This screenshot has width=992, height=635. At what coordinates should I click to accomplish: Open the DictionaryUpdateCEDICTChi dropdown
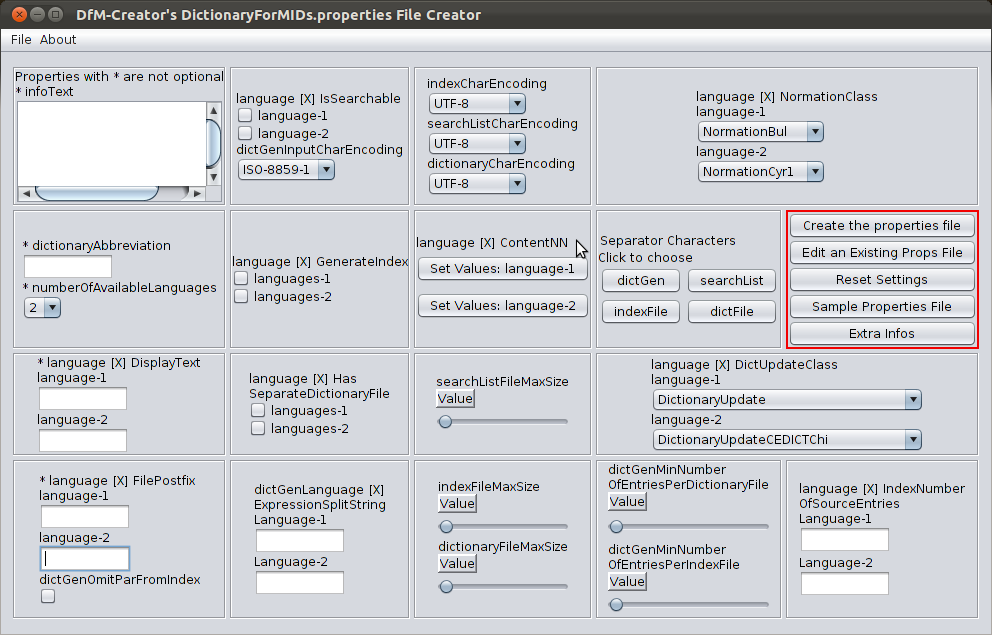point(787,440)
